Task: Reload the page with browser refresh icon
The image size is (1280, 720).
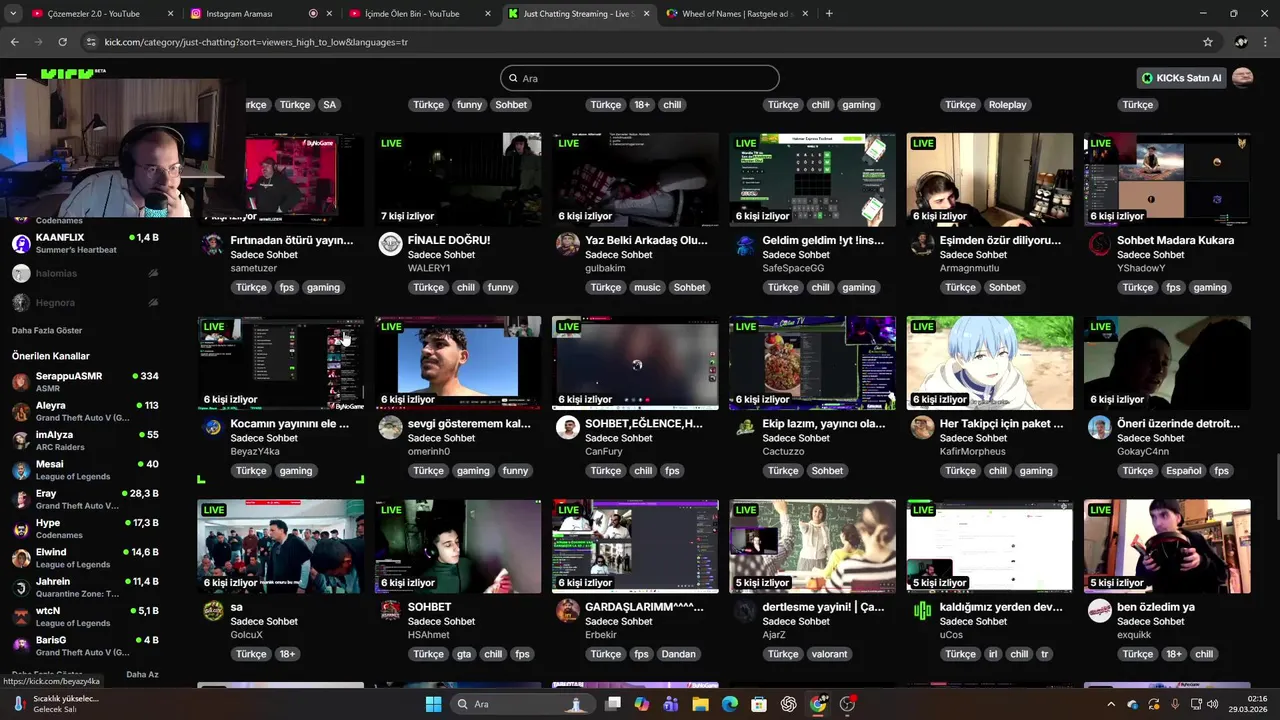Action: click(62, 42)
